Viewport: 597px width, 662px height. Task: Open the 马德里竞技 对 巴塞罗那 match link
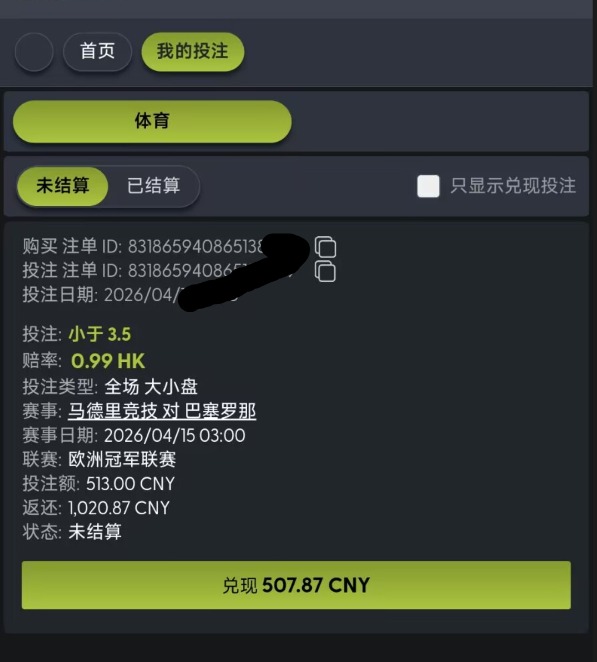pos(162,411)
